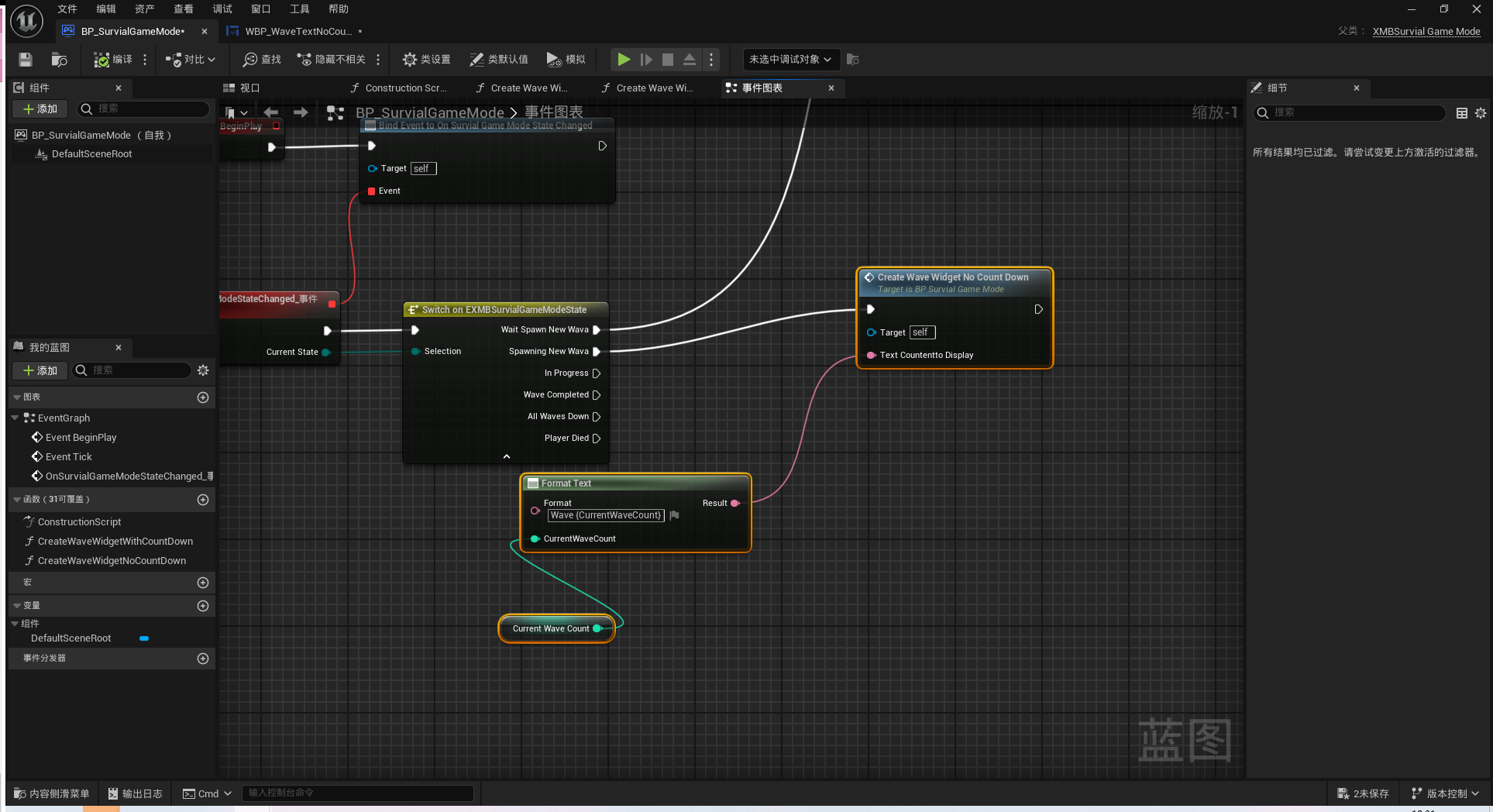Viewport: 1493px width, 812px height.
Task: Select Event BeginPlay in the tree
Action: [x=81, y=438]
